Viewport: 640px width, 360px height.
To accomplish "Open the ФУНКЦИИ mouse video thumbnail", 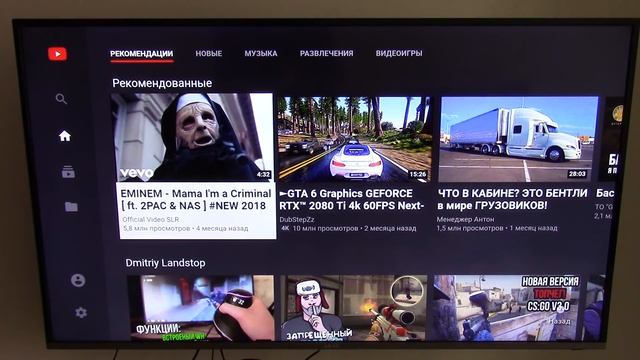I will (201, 308).
